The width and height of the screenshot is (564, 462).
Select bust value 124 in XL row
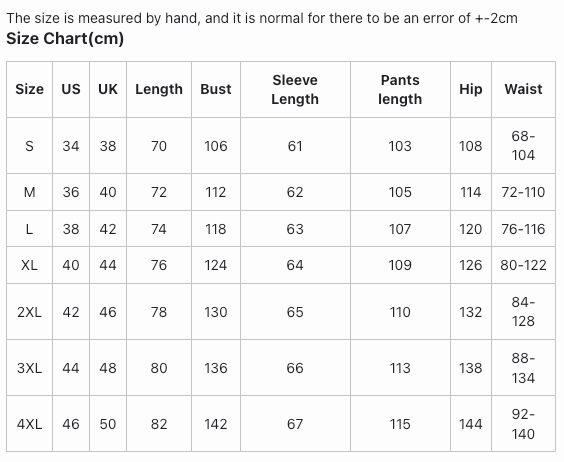(216, 265)
